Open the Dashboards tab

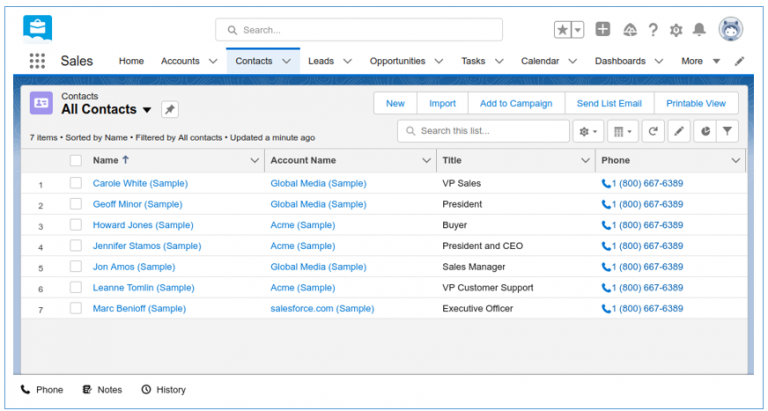620,61
